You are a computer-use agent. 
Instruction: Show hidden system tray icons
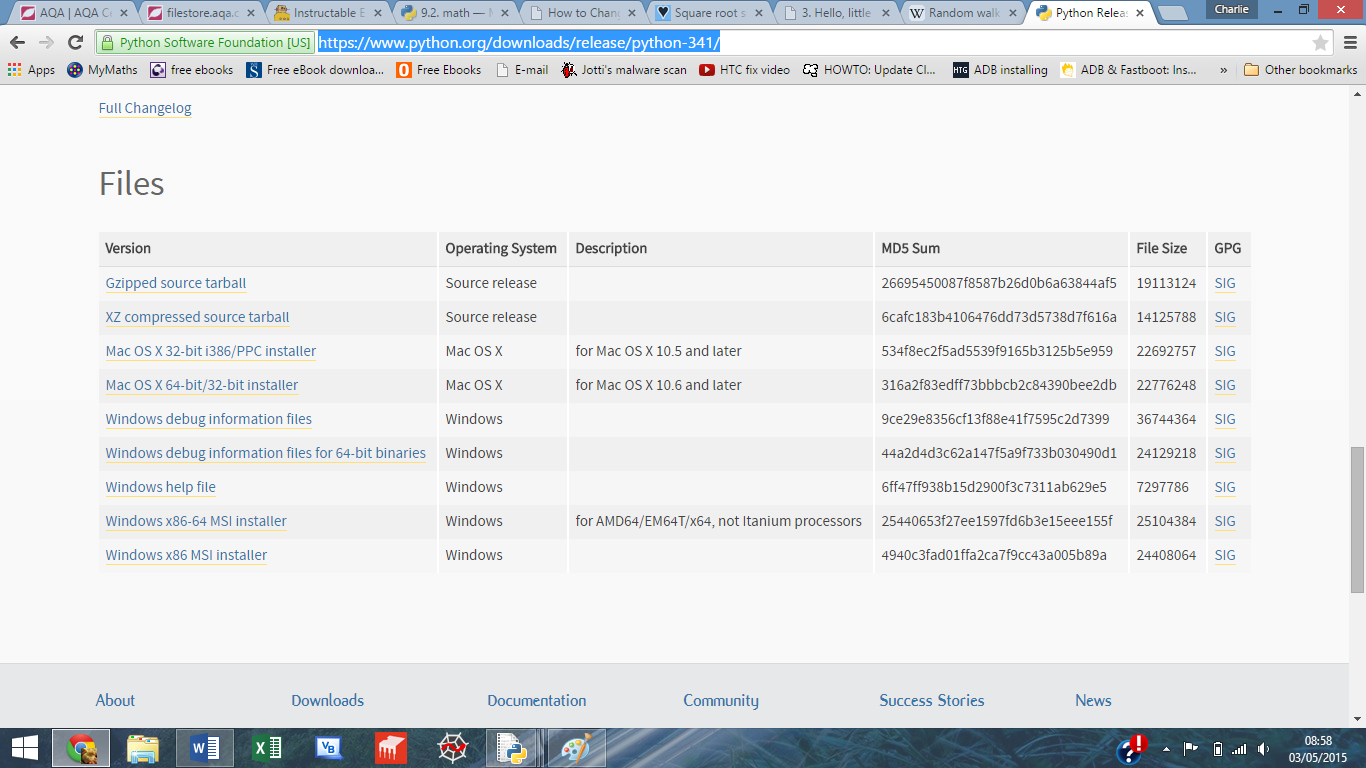coord(1166,748)
